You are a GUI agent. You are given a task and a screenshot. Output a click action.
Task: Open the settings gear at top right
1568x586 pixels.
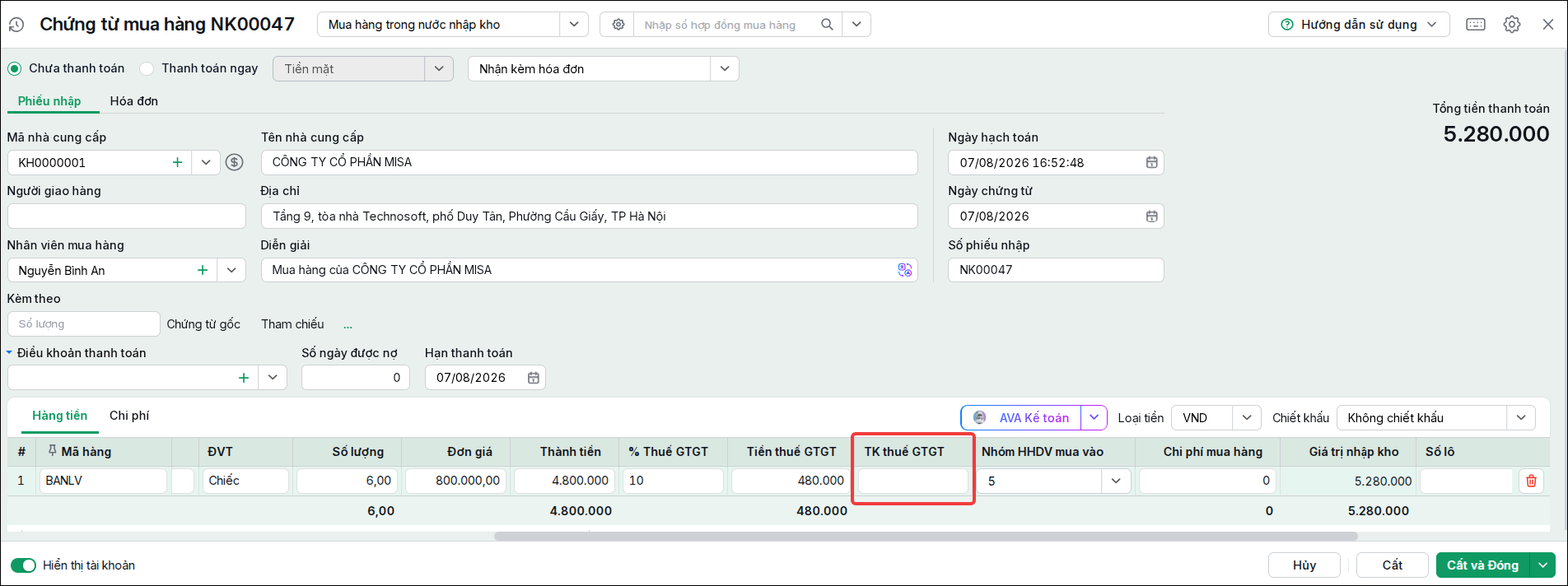coord(1512,25)
